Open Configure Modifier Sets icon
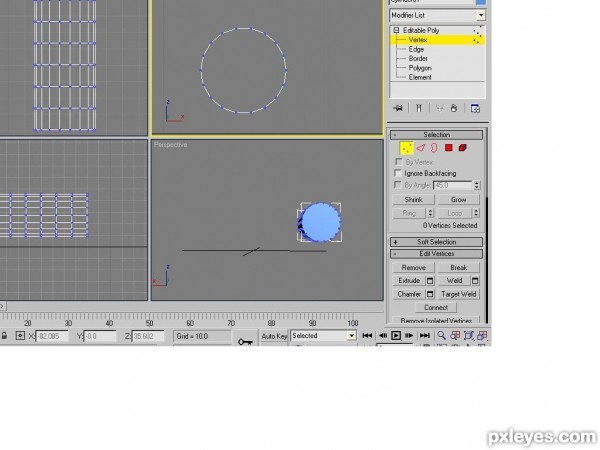Image resolution: width=600 pixels, height=450 pixels. tap(475, 108)
